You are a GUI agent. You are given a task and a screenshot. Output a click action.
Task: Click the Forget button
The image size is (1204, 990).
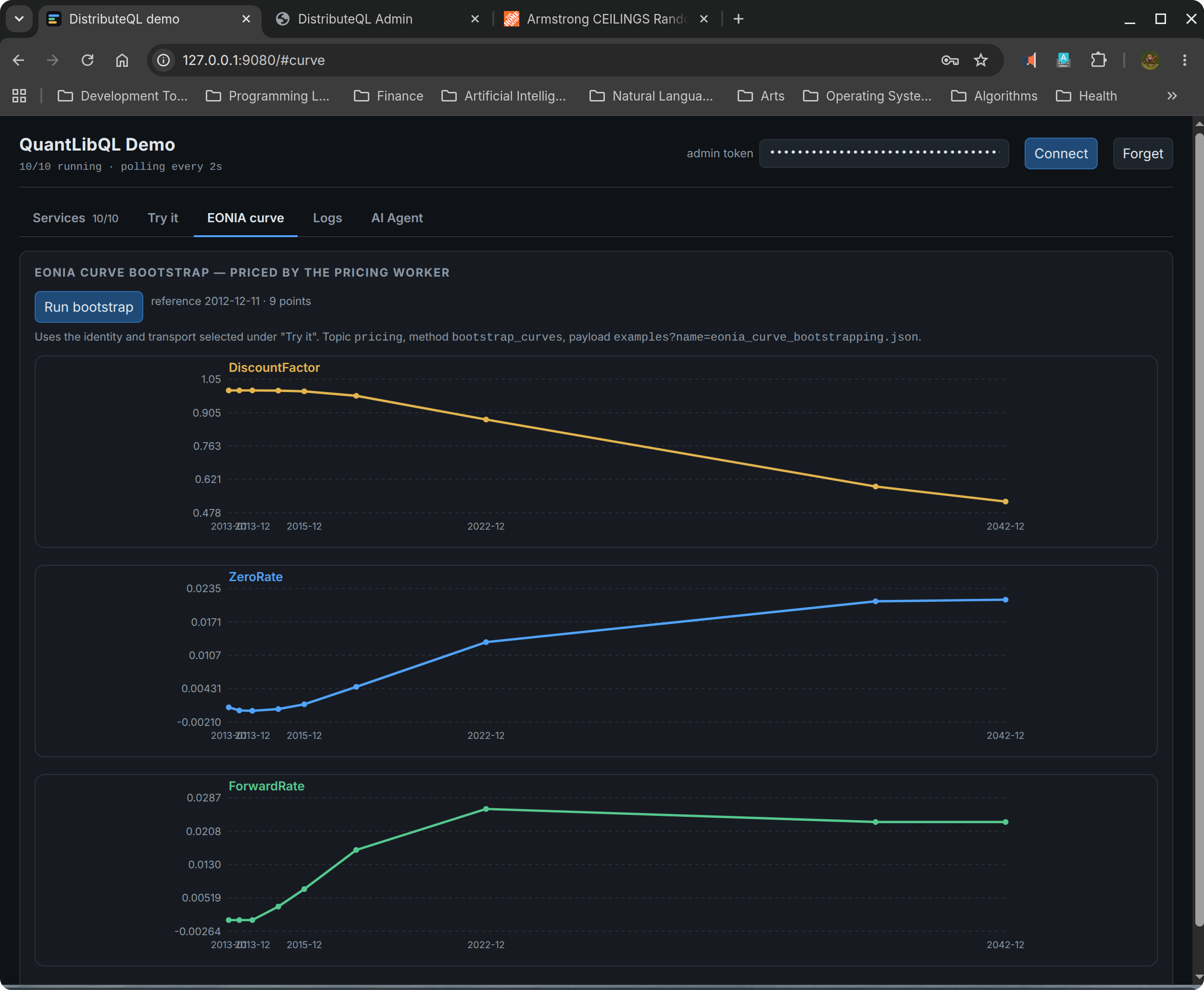pos(1143,153)
